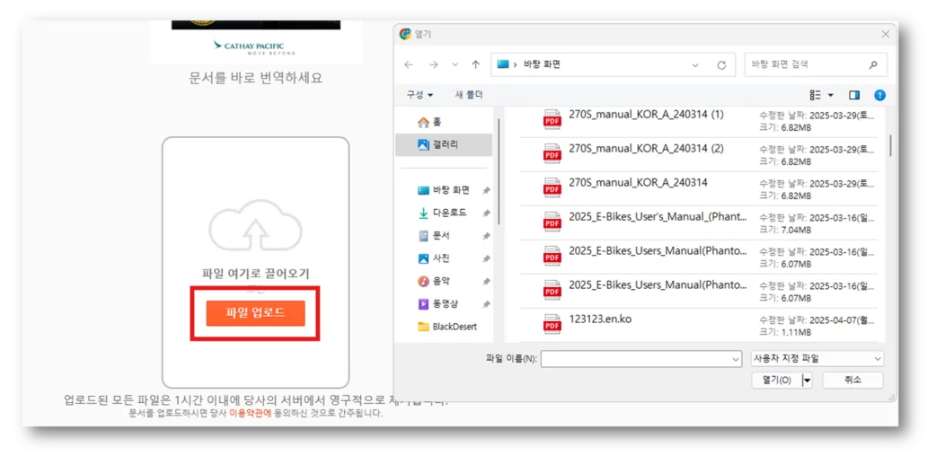Select the Gallery (갤러리) sidebar item

[x=448, y=145]
